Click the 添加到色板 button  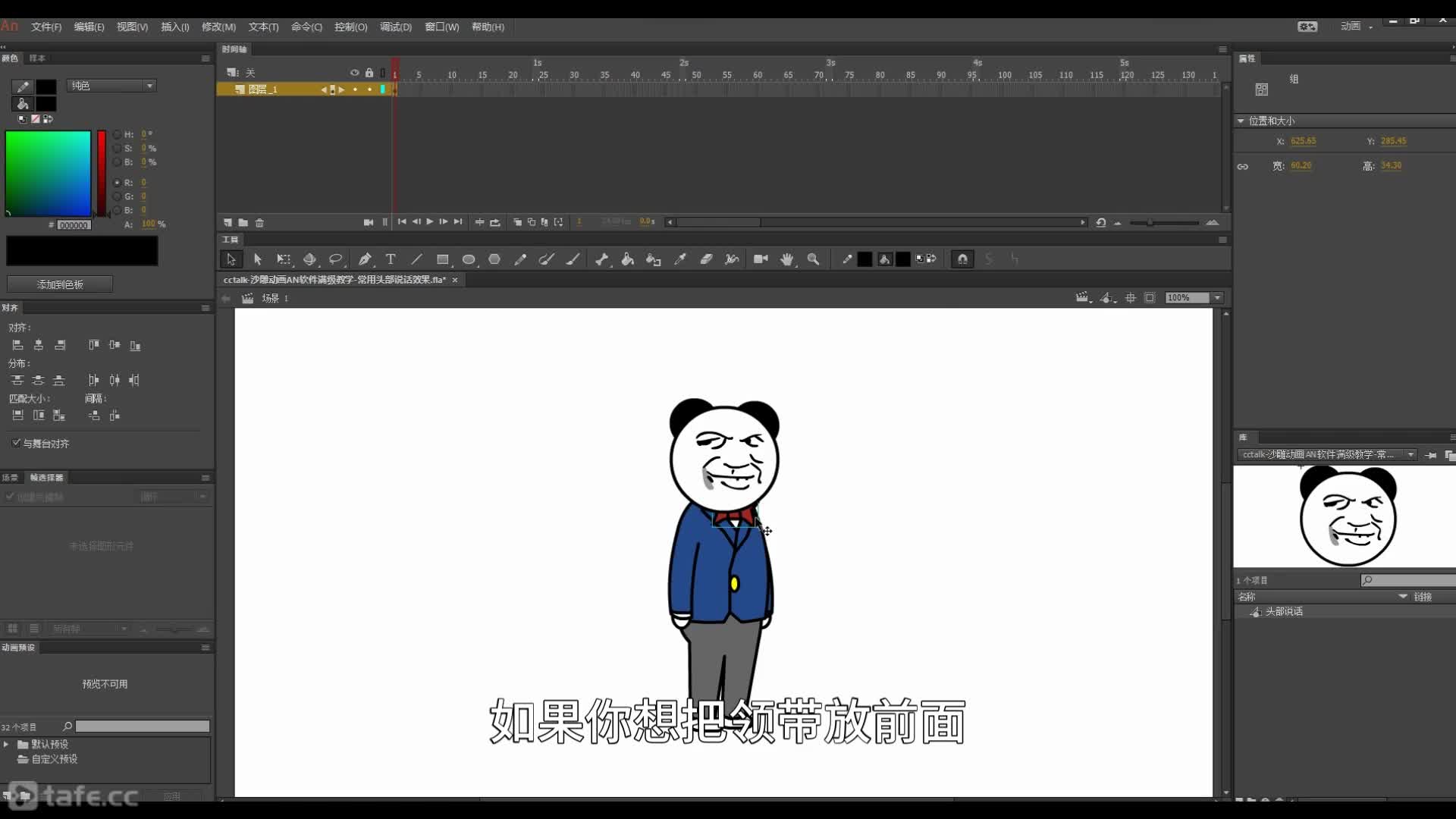coord(60,284)
